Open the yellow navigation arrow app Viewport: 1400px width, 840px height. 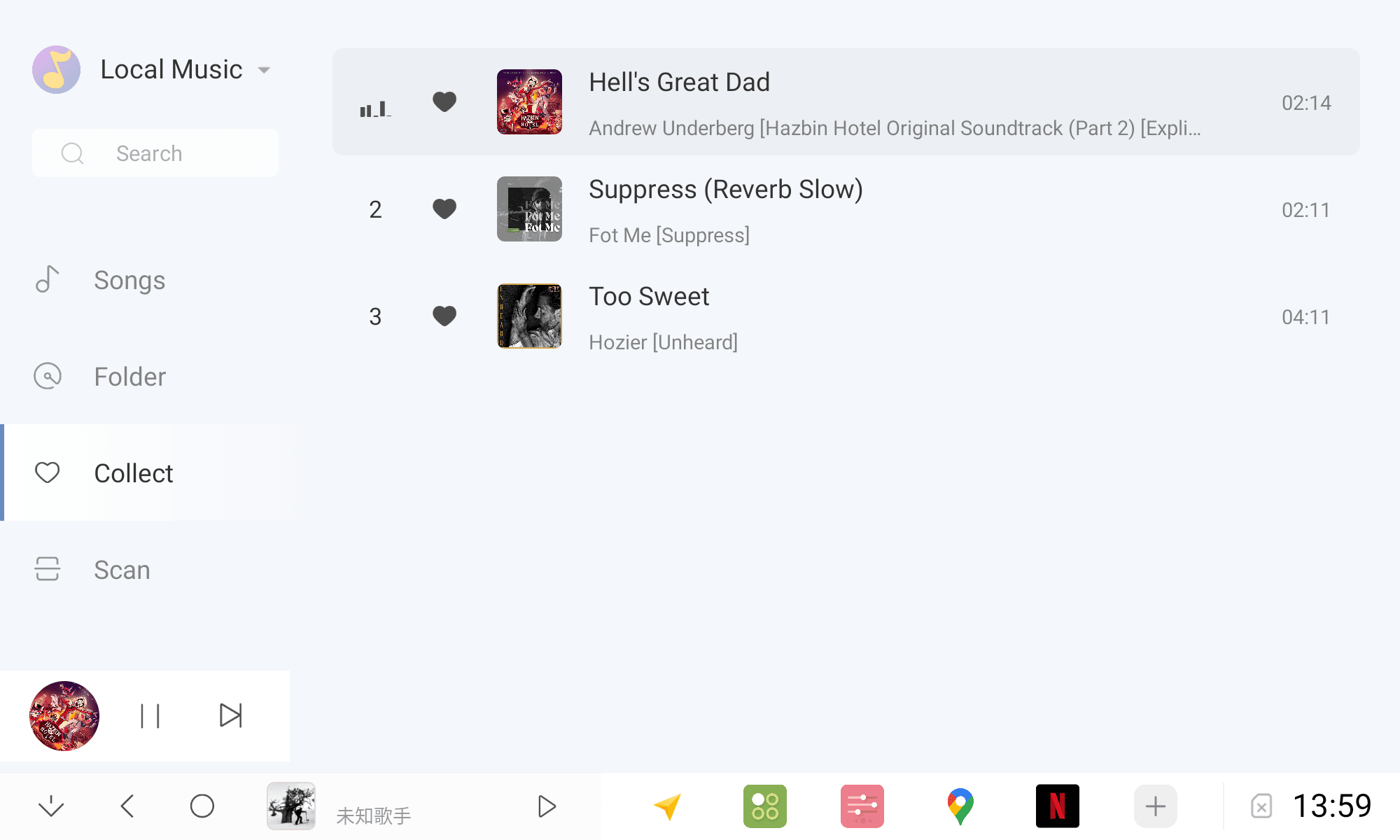(668, 806)
